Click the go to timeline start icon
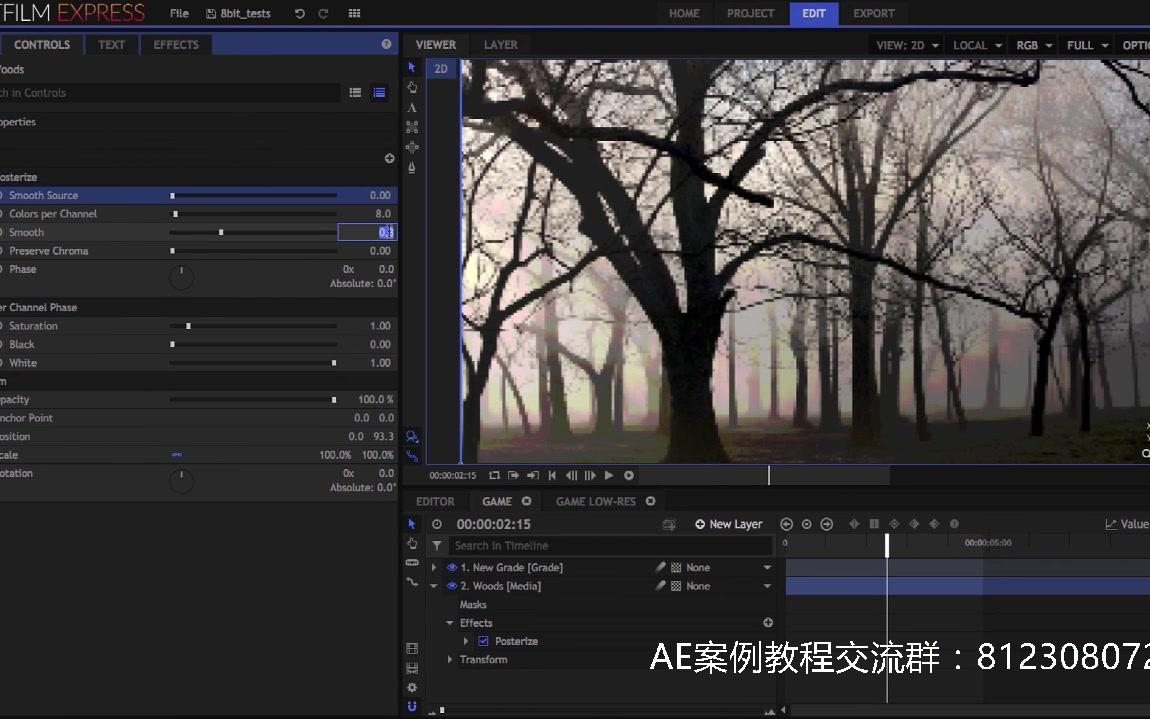Viewport: 1150px width, 719px height. [551, 475]
